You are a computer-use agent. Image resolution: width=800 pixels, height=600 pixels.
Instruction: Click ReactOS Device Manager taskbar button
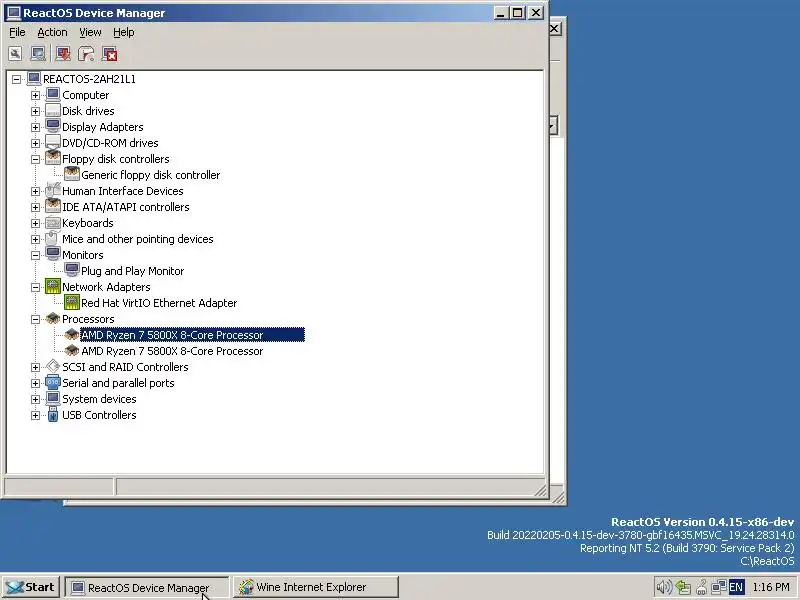(x=146, y=587)
